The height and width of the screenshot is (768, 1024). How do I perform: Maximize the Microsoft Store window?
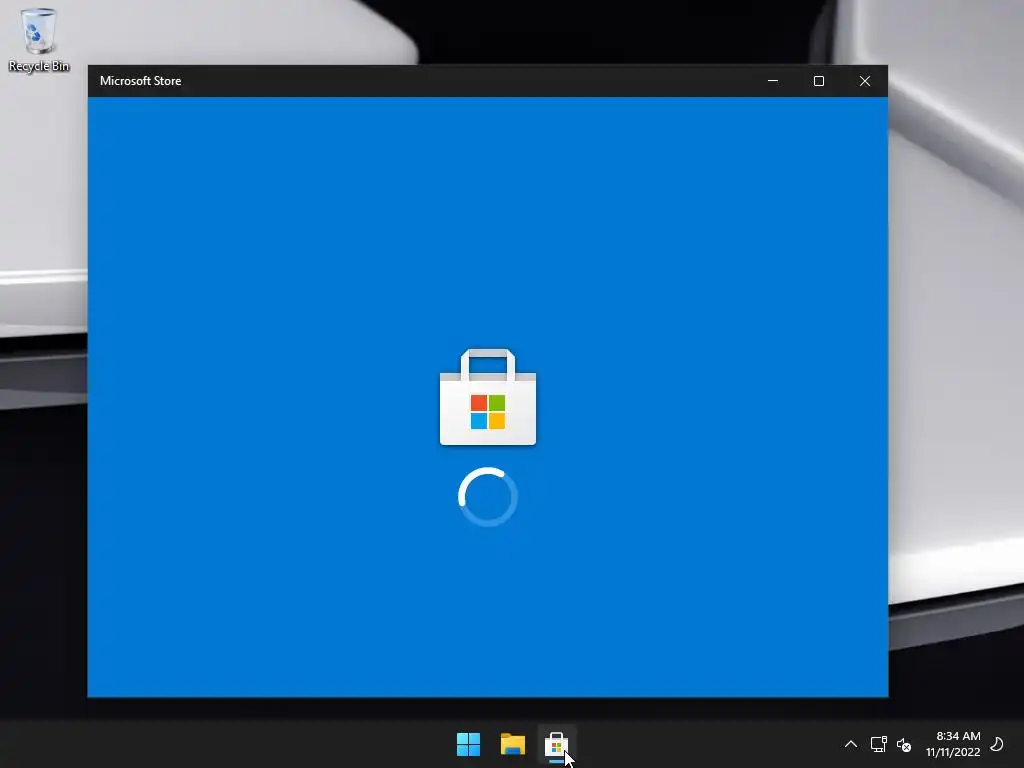coord(819,81)
